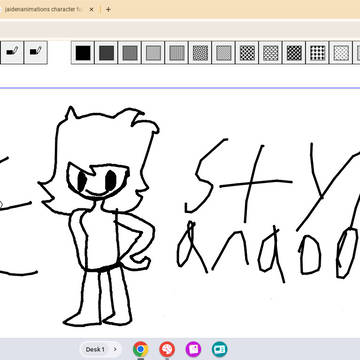Select the dark gray fill swatch

point(106,53)
